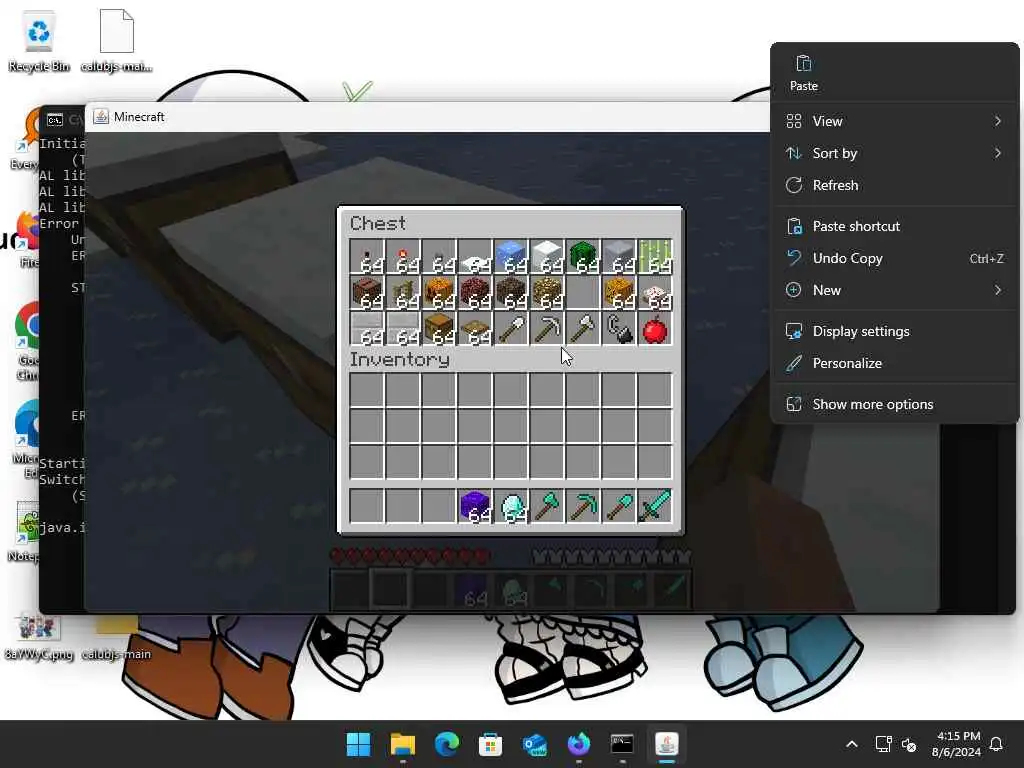Grab the netherrack stack
Screen dimensions: 1024x768
point(474,292)
